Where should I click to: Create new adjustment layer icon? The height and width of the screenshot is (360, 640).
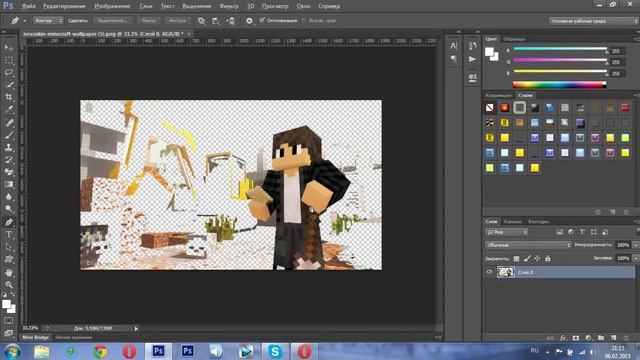588,338
